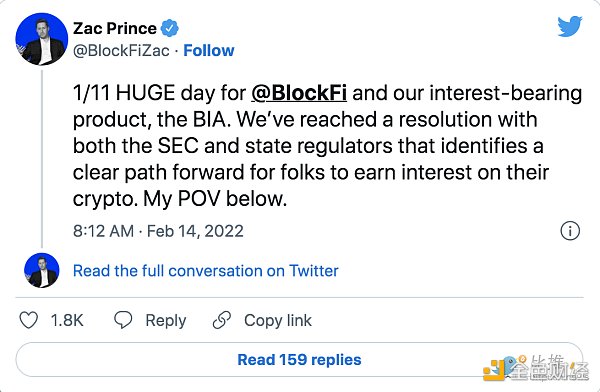This screenshot has height=392, width=600.
Task: Follow @BlockFiZac
Action: pyautogui.click(x=209, y=51)
